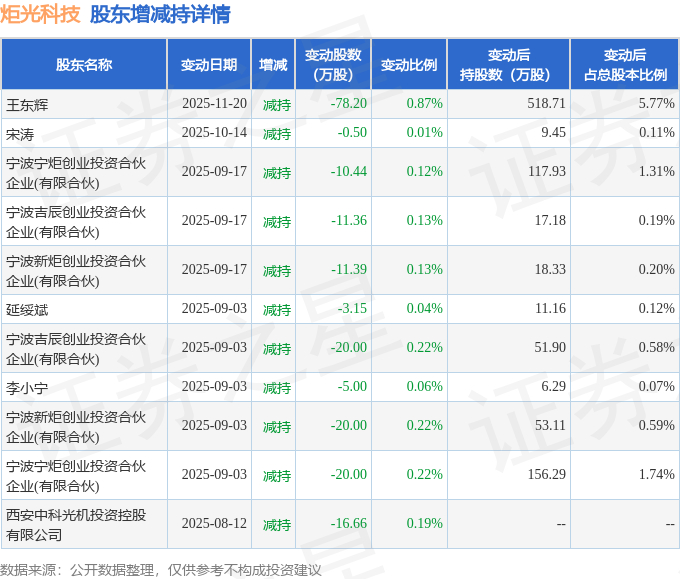The image size is (680, 579).
Task: Click the percentage 5.77%
Action: [x=656, y=103]
